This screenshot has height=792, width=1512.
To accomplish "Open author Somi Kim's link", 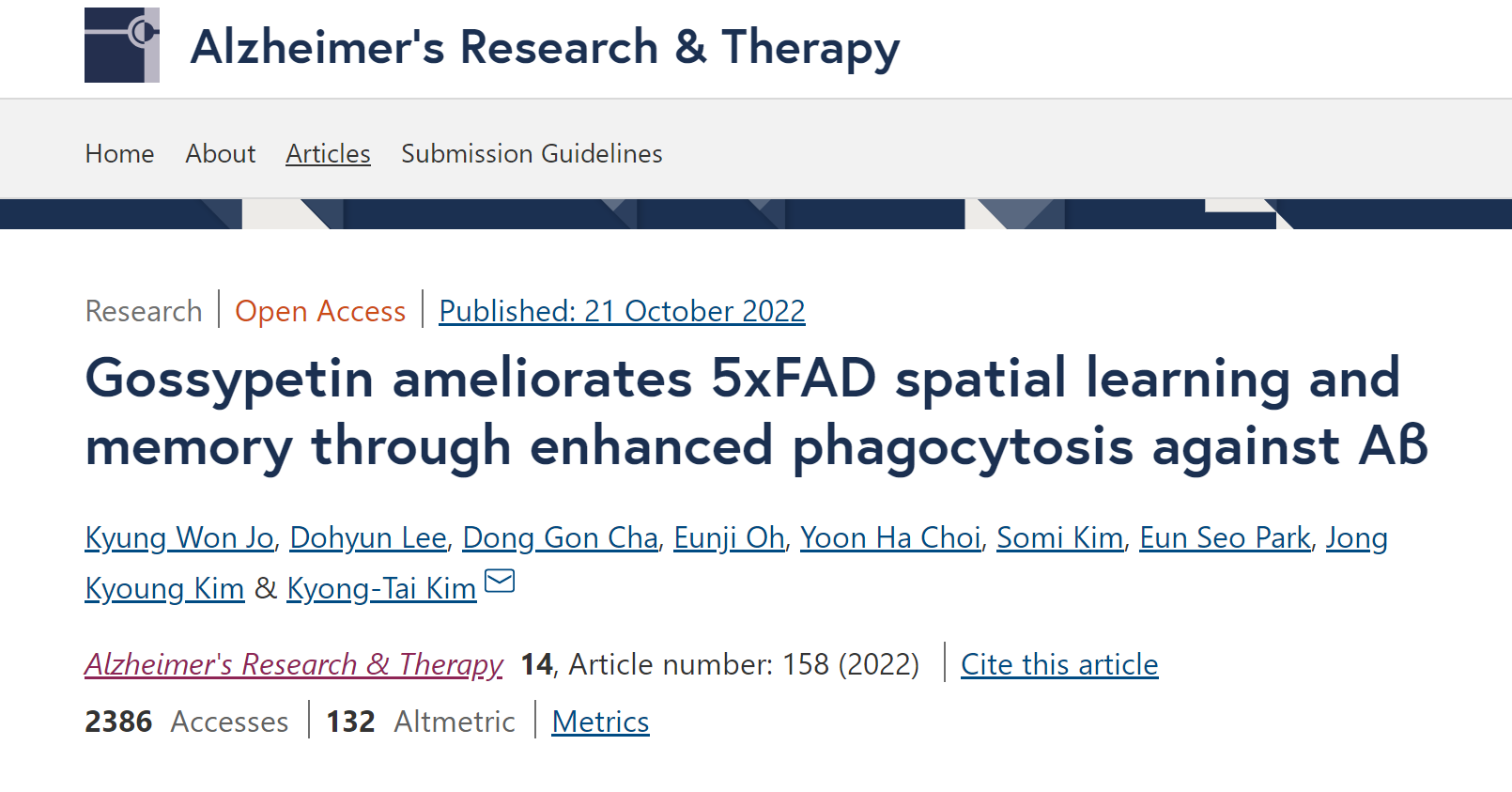I will click(1060, 537).
